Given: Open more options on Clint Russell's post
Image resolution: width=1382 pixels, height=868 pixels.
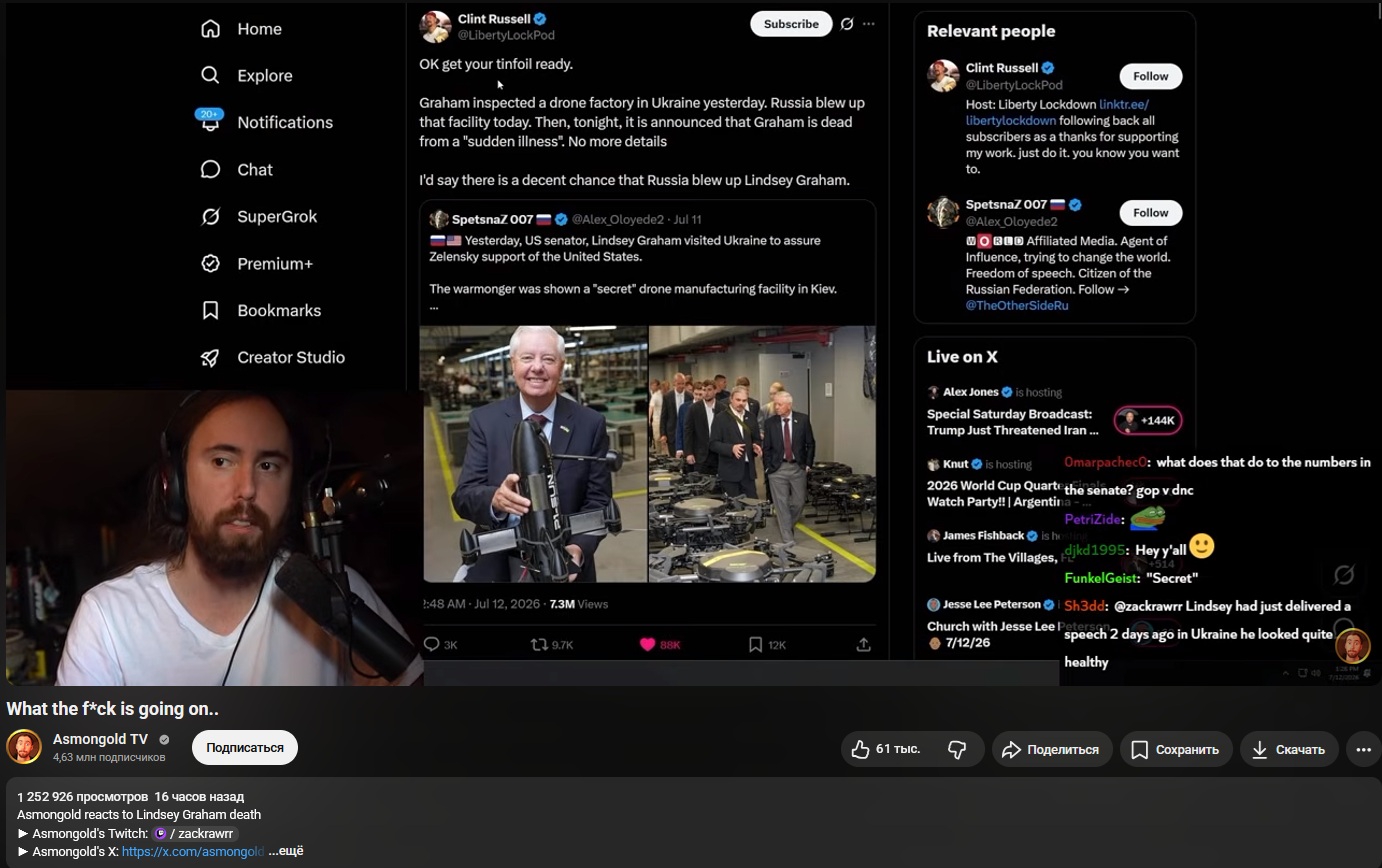Looking at the screenshot, I should 869,24.
